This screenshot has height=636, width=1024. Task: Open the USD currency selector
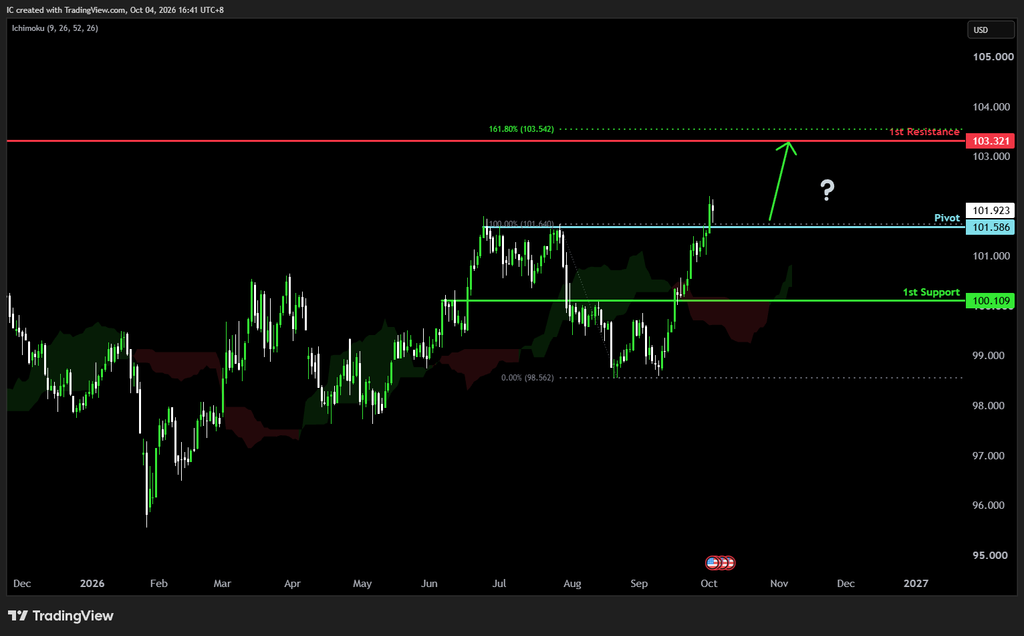tap(991, 30)
